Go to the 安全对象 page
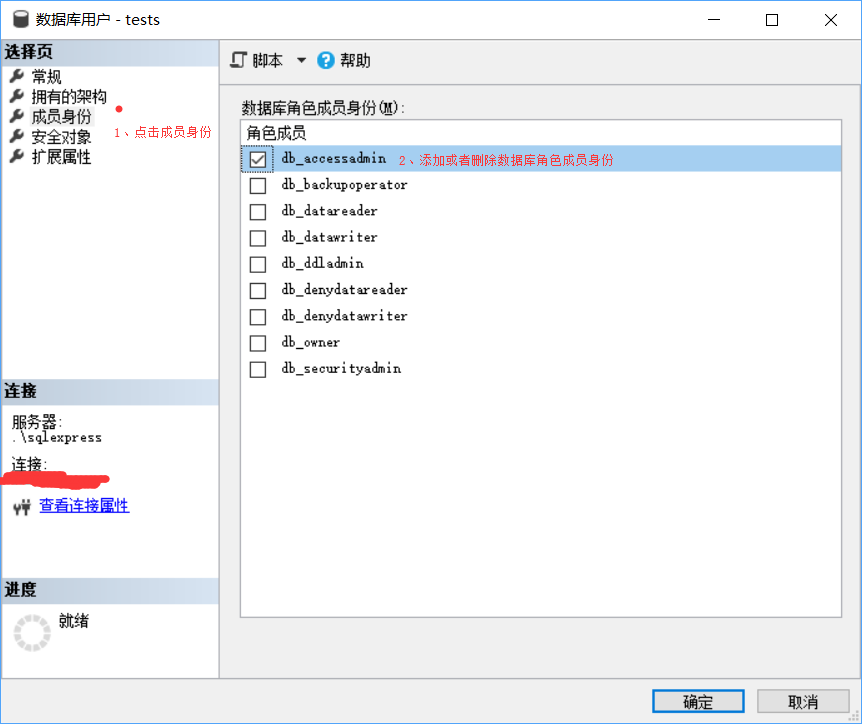 (61, 136)
